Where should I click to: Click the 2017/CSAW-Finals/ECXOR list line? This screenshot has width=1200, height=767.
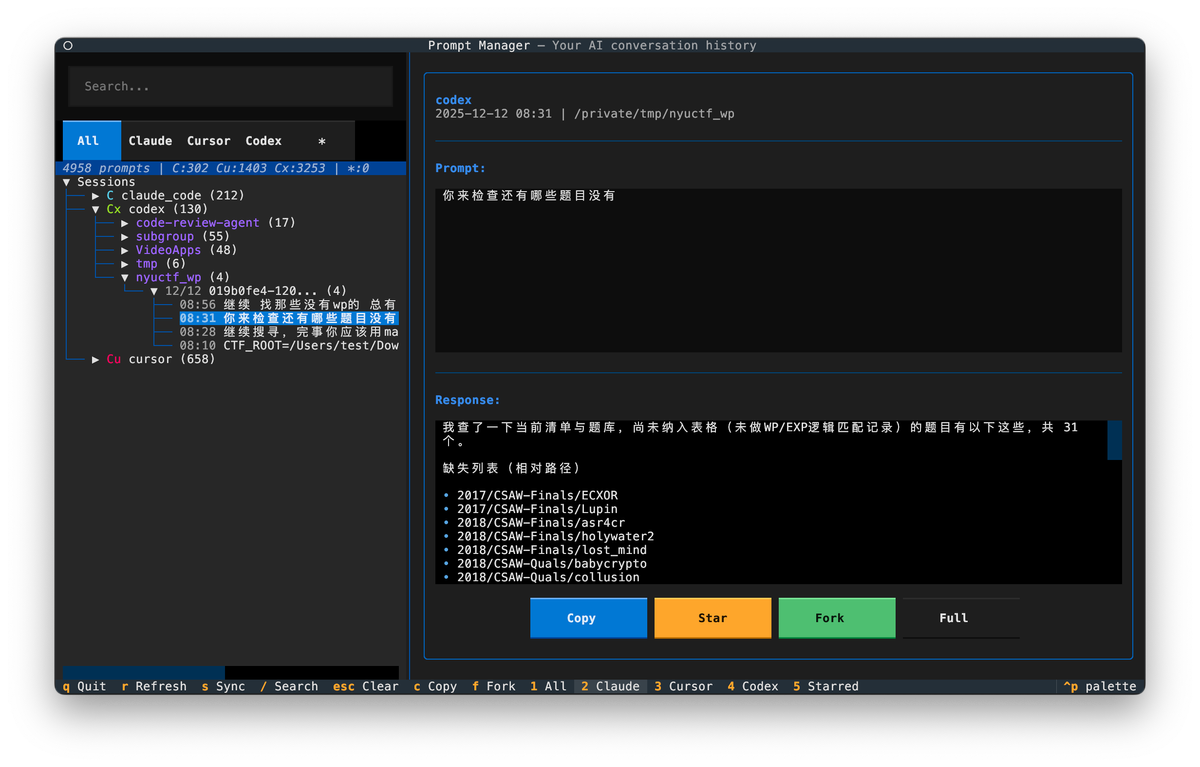pyautogui.click(x=538, y=496)
